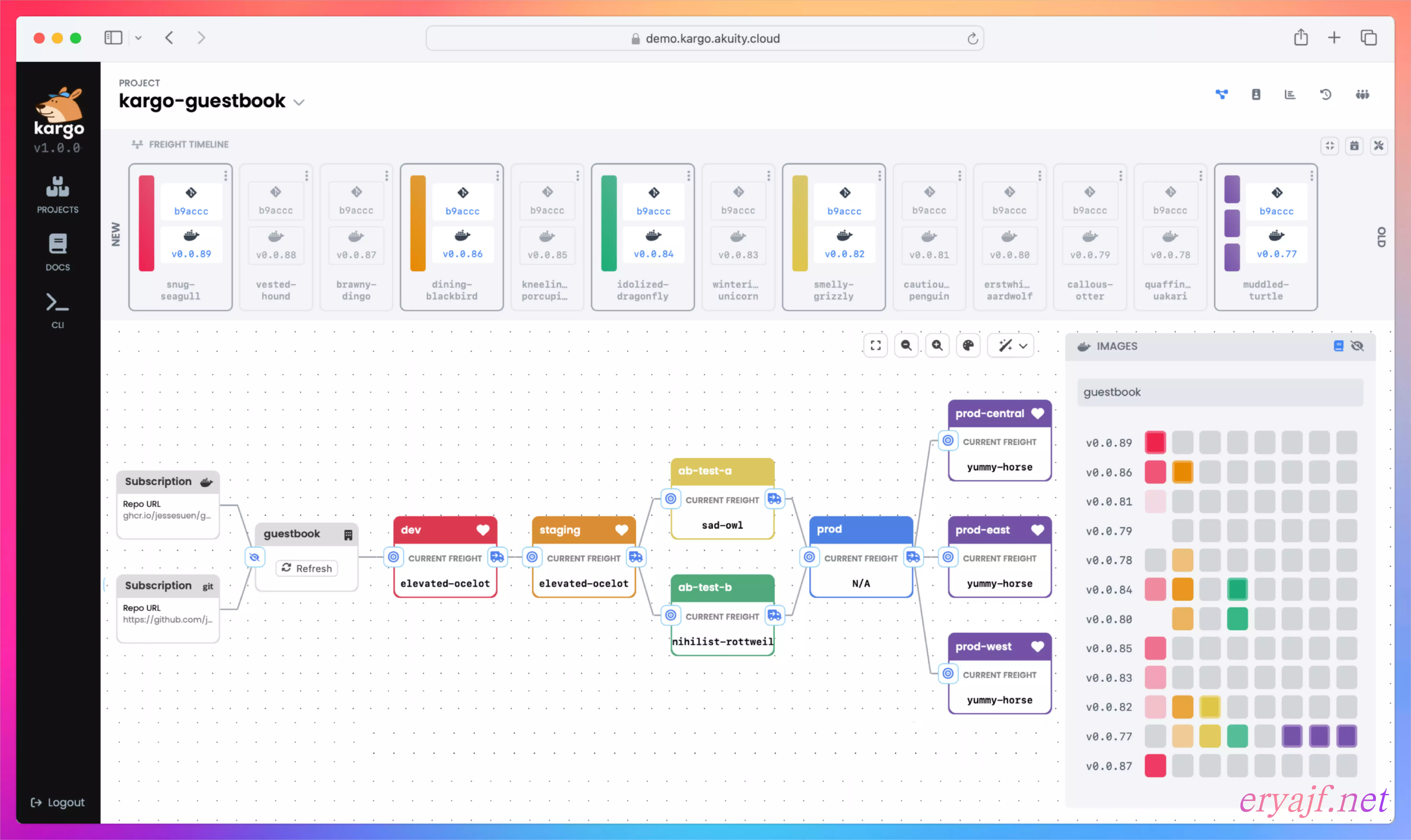Viewport: 1411px width, 840px height.
Task: Open new Safari tab with plus
Action: pos(1334,38)
